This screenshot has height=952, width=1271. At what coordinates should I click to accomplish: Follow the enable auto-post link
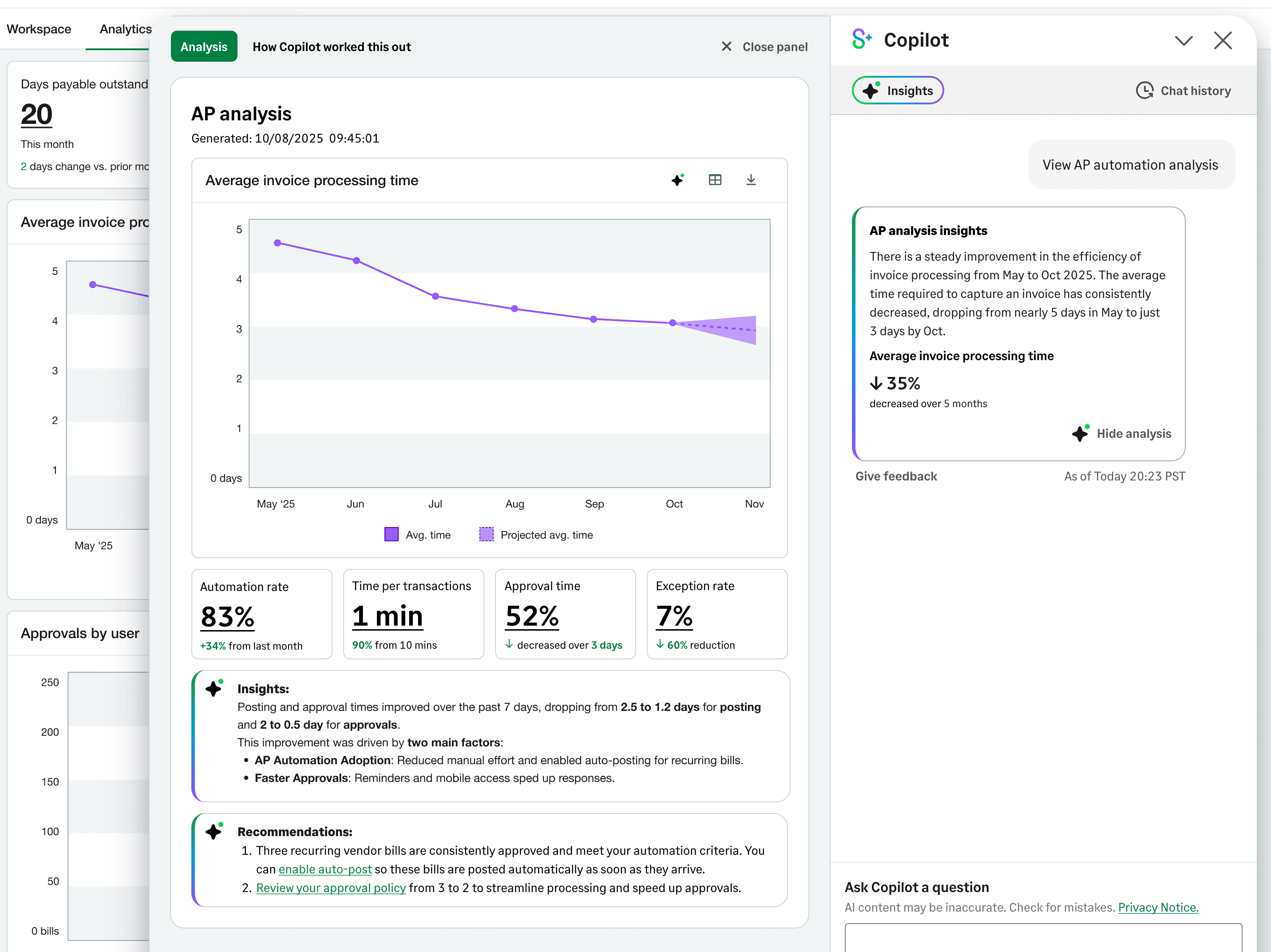tap(325, 869)
